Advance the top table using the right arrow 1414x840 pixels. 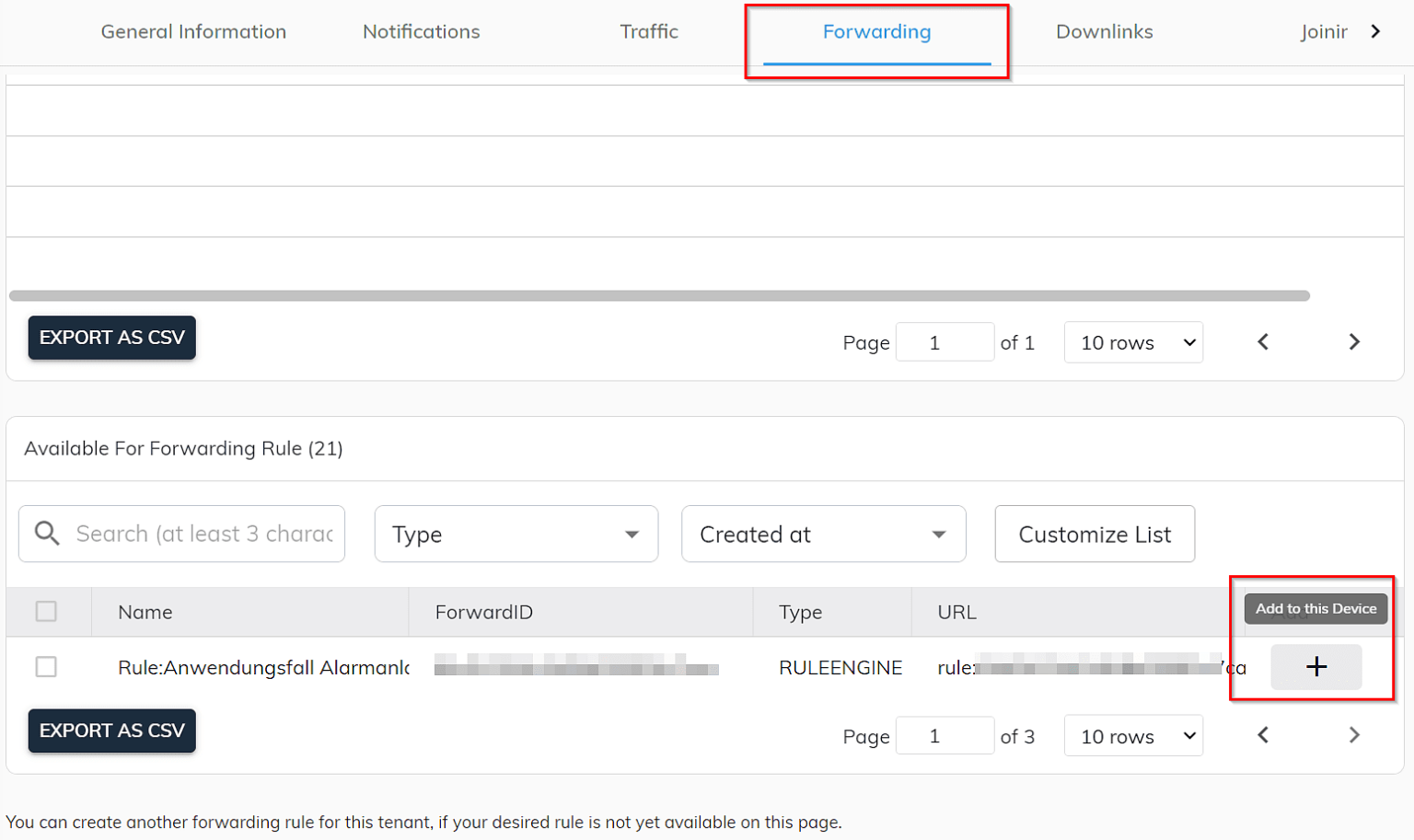1353,341
